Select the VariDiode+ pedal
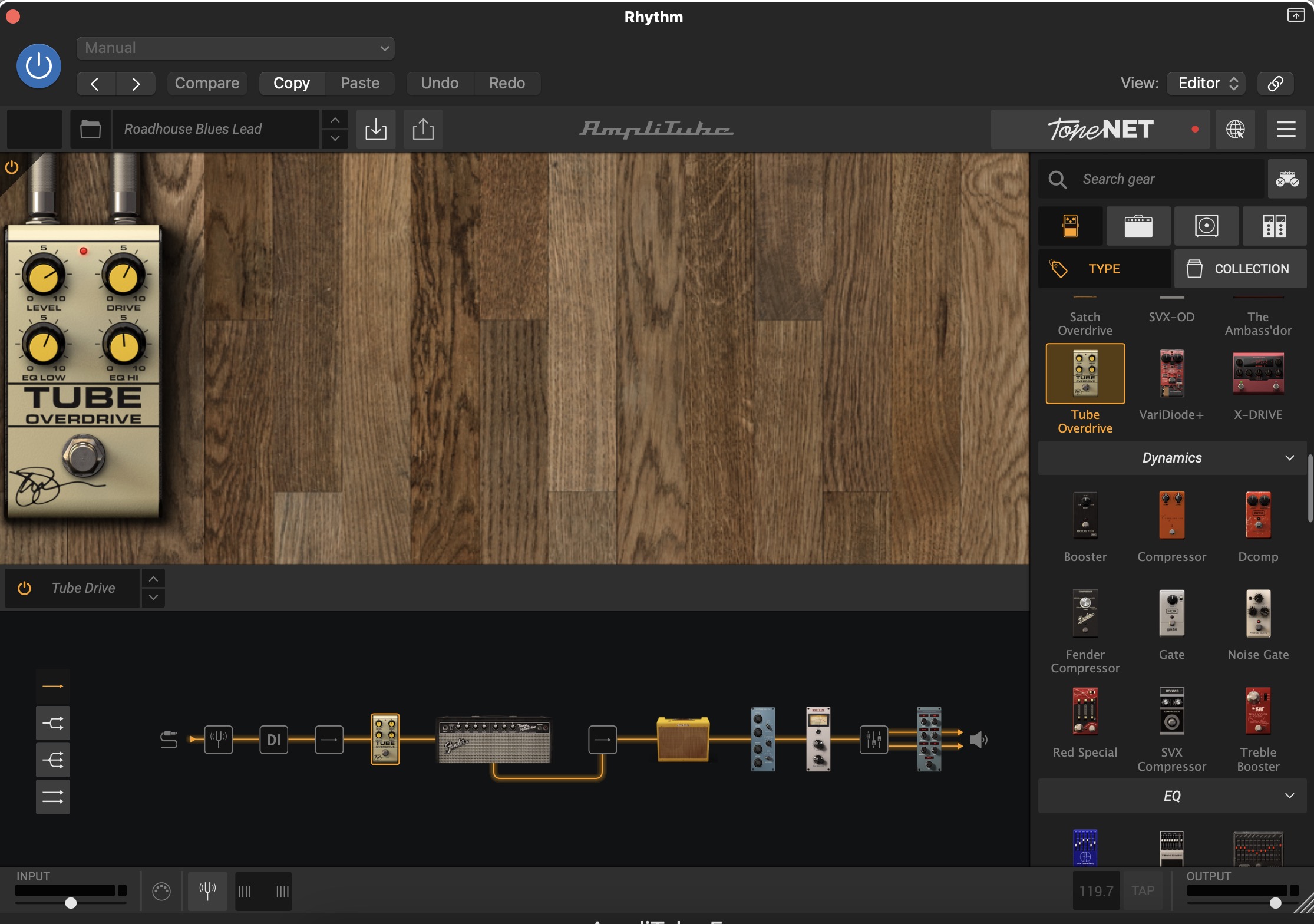This screenshot has height=924, width=1314. coord(1171,374)
